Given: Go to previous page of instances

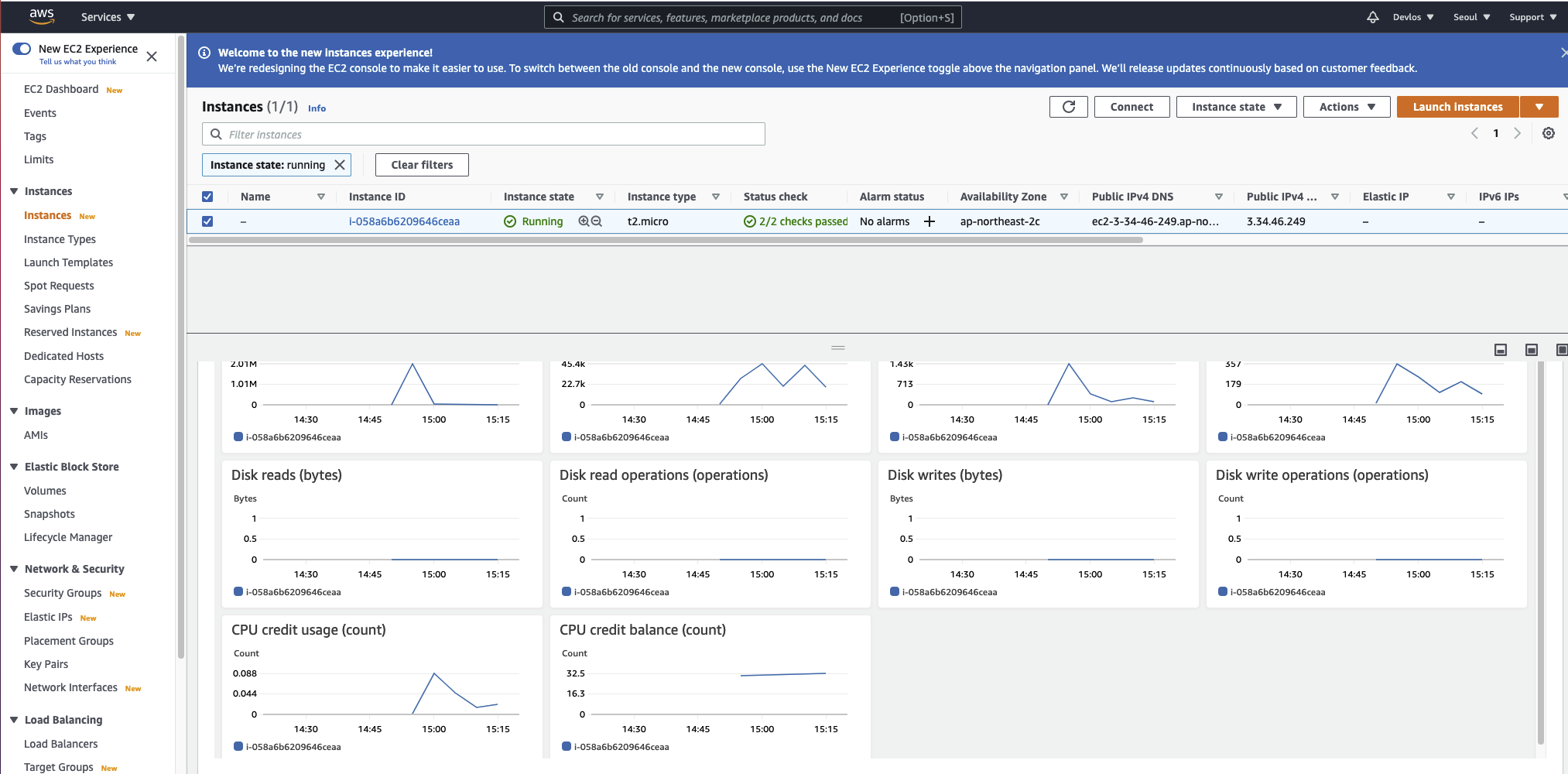Looking at the screenshot, I should [x=1474, y=133].
